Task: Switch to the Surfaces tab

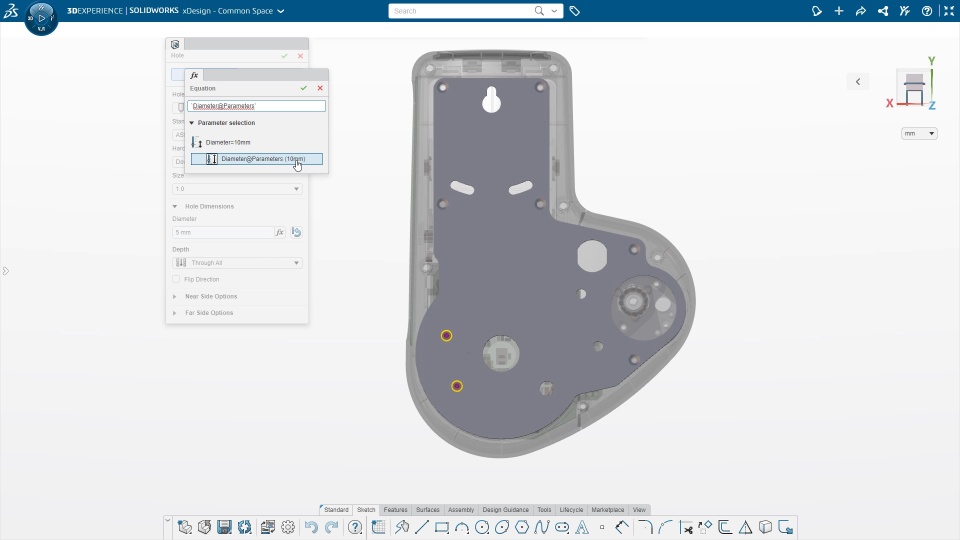Action: pyautogui.click(x=428, y=510)
